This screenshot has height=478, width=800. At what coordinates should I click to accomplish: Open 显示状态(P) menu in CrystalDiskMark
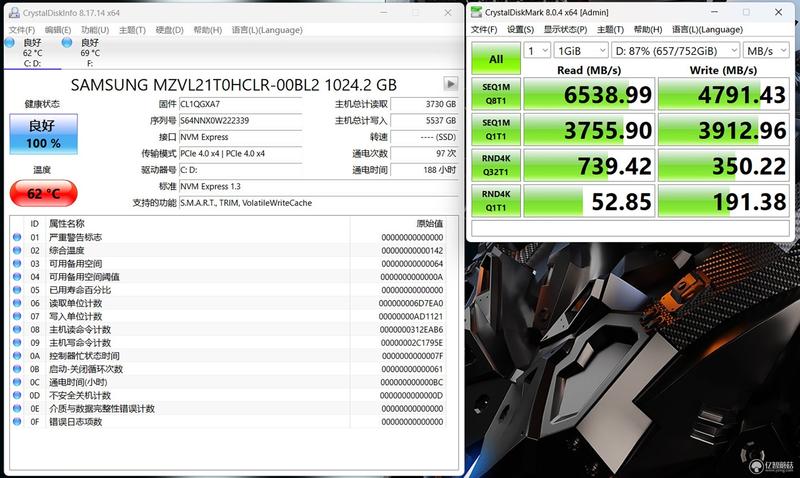tap(565, 30)
